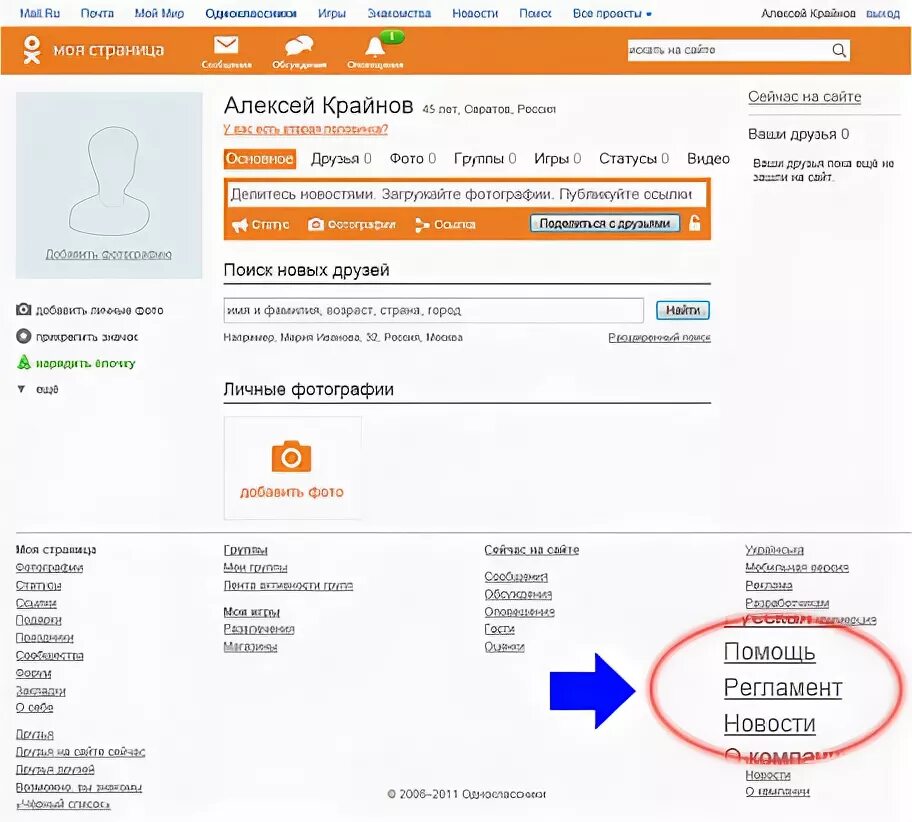Click the 'Добавить фотографию' link under avatar
Screen dimensions: 912x822
coord(109,255)
